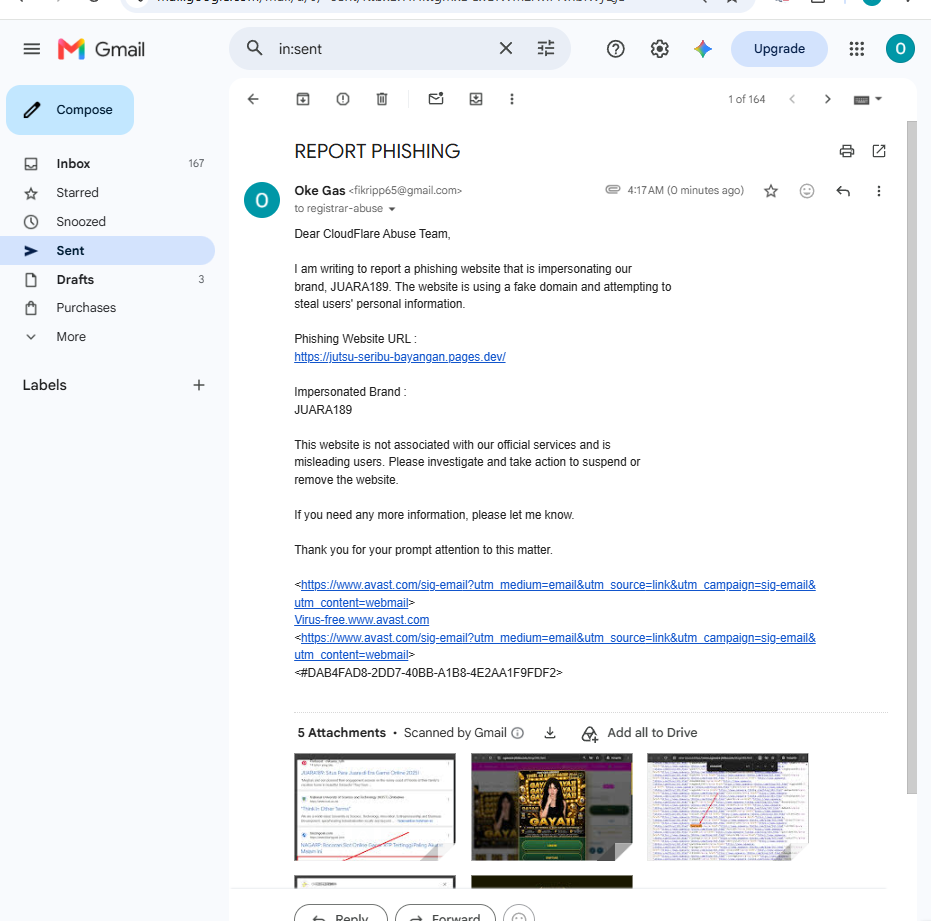
Task: Show Scanned by Gmail info icon
Action: tap(518, 733)
